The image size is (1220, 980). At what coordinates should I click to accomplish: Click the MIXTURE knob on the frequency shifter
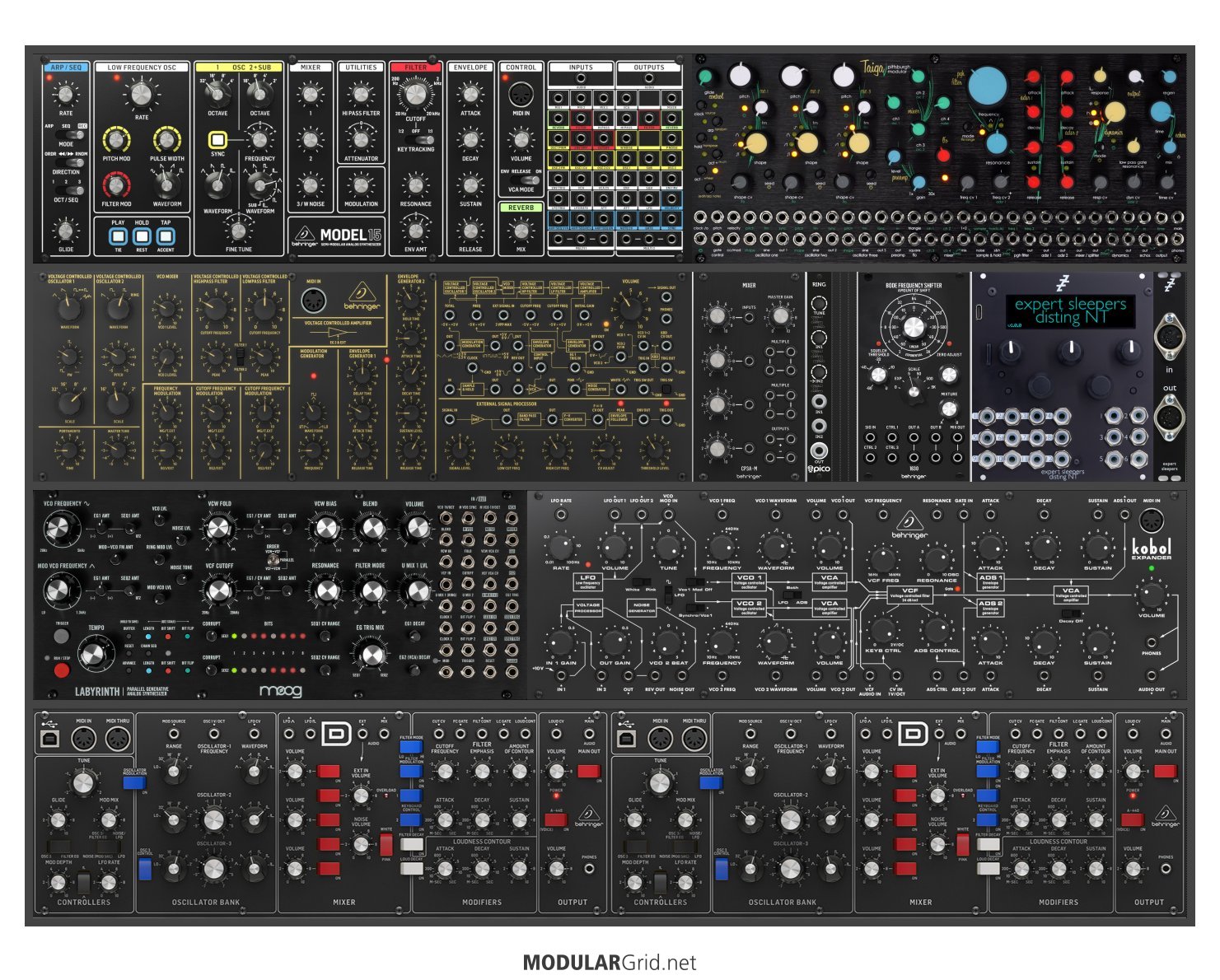949,409
